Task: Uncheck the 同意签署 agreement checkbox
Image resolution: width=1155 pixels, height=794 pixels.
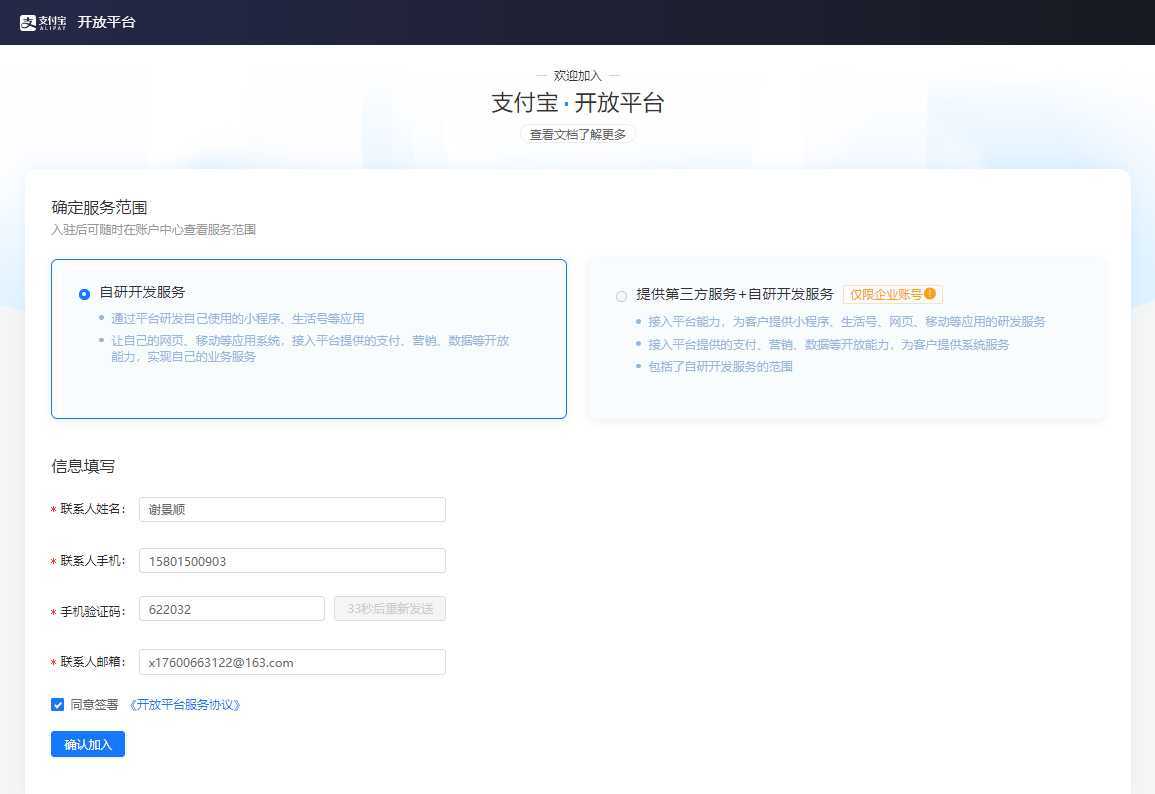Action: (57, 705)
